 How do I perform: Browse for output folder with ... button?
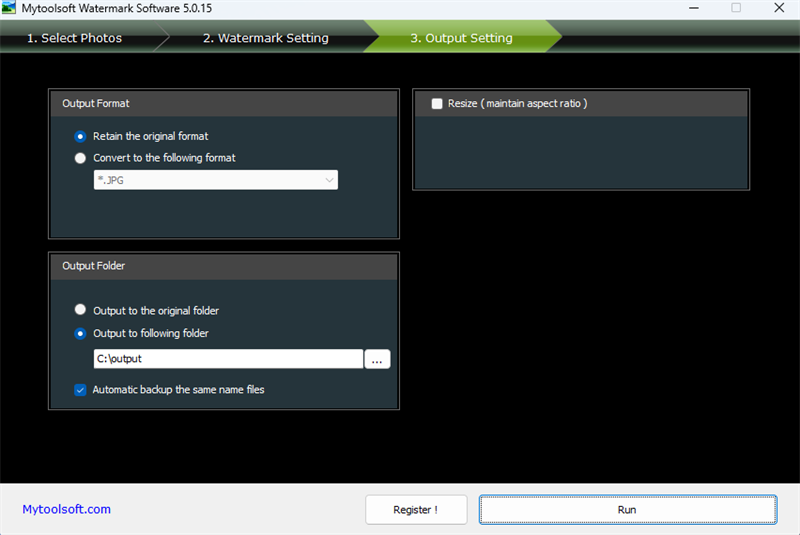click(377, 359)
